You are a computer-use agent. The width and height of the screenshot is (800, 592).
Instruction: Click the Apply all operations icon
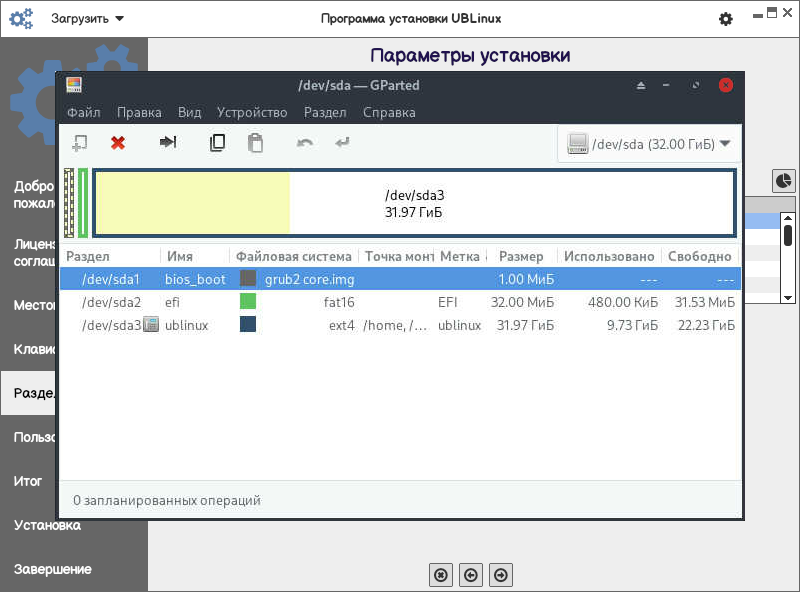pyautogui.click(x=342, y=142)
